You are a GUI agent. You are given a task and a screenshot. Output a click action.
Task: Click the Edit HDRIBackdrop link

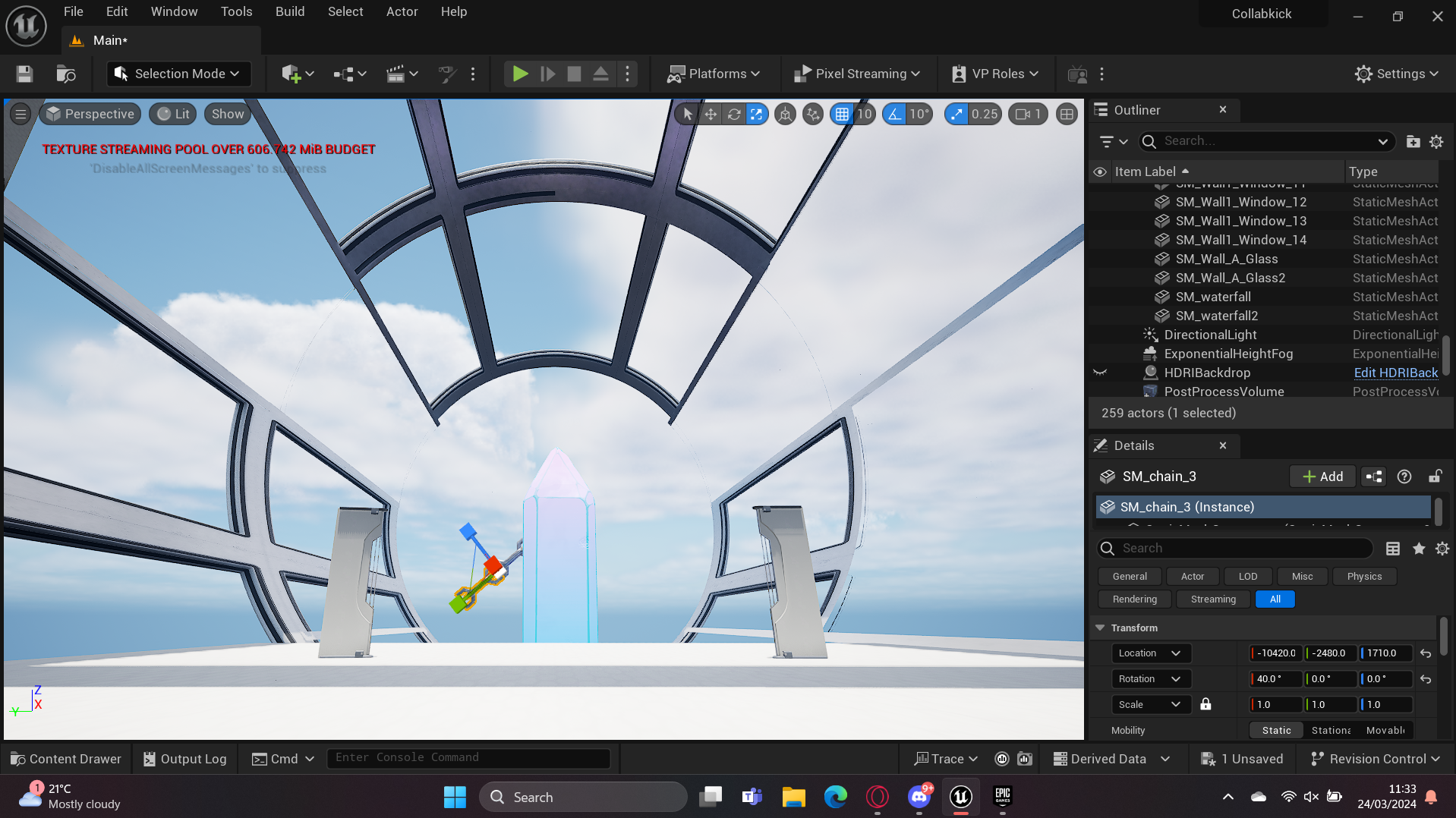click(x=1395, y=373)
